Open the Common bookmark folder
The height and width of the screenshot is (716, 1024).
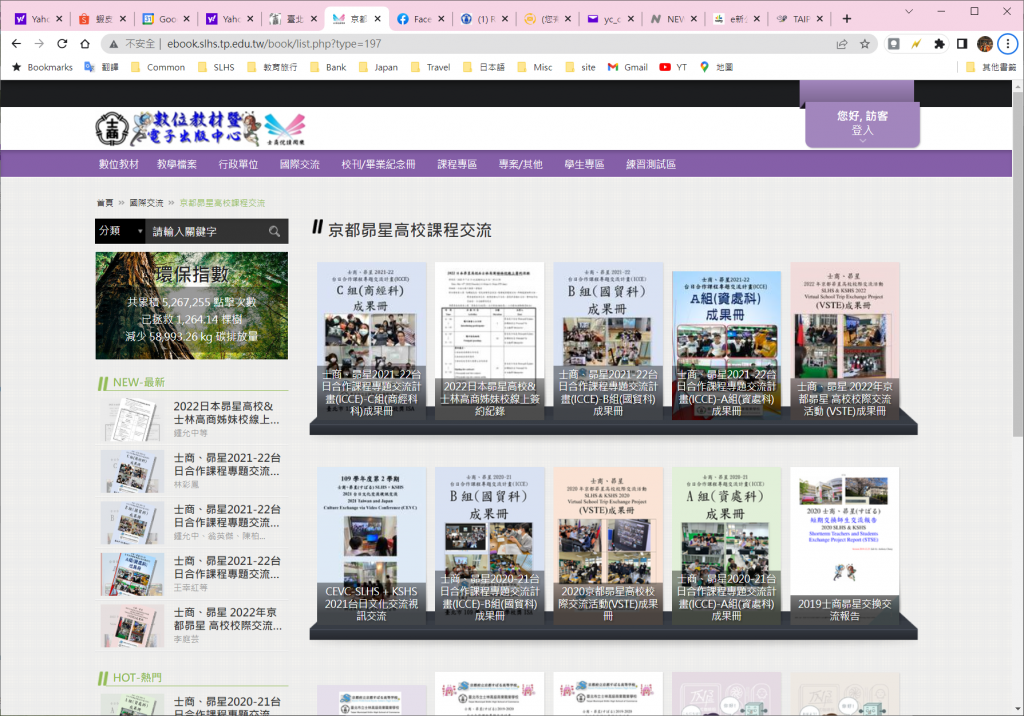(158, 67)
